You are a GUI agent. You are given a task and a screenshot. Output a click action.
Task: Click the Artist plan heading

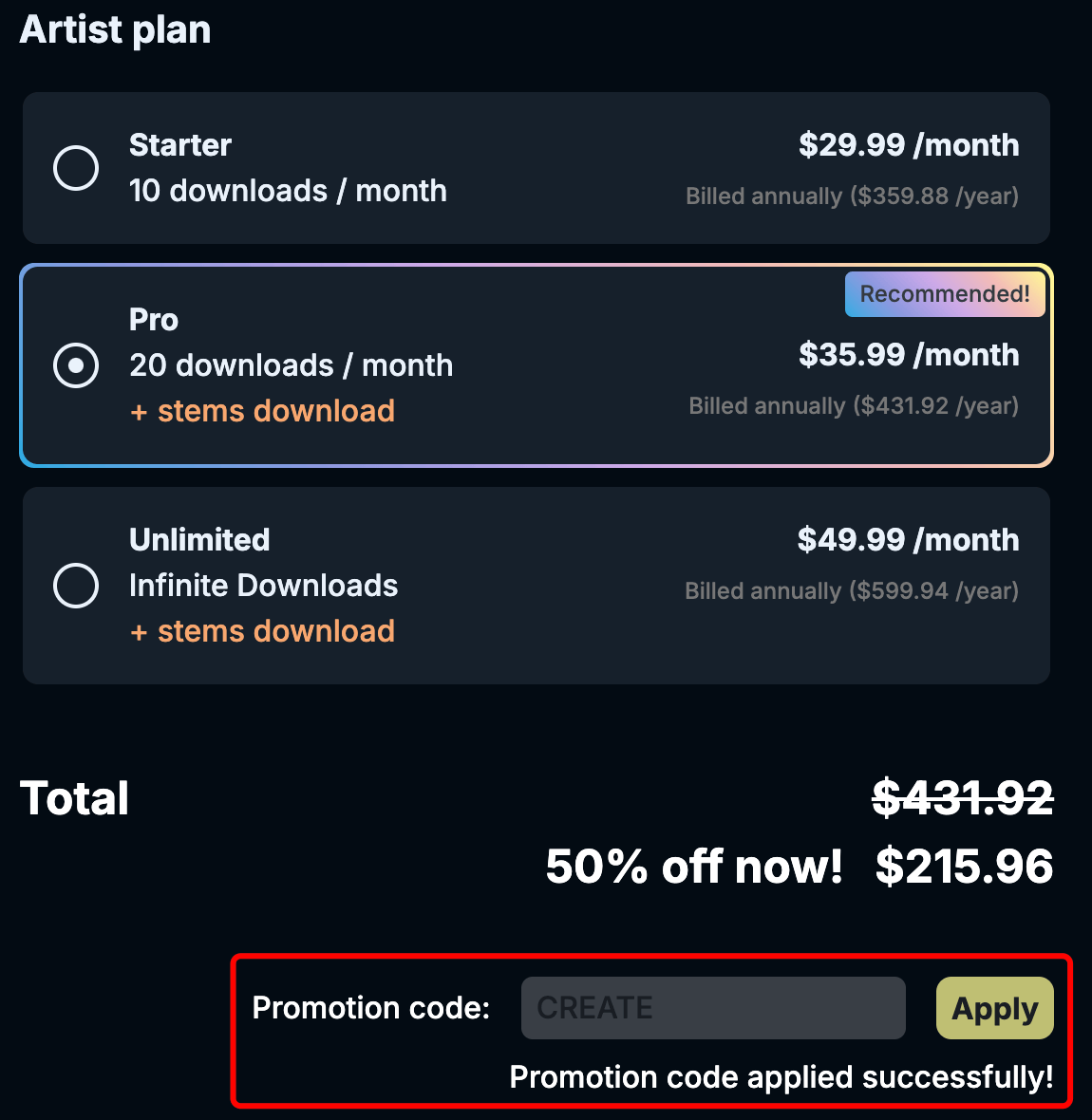[x=114, y=29]
